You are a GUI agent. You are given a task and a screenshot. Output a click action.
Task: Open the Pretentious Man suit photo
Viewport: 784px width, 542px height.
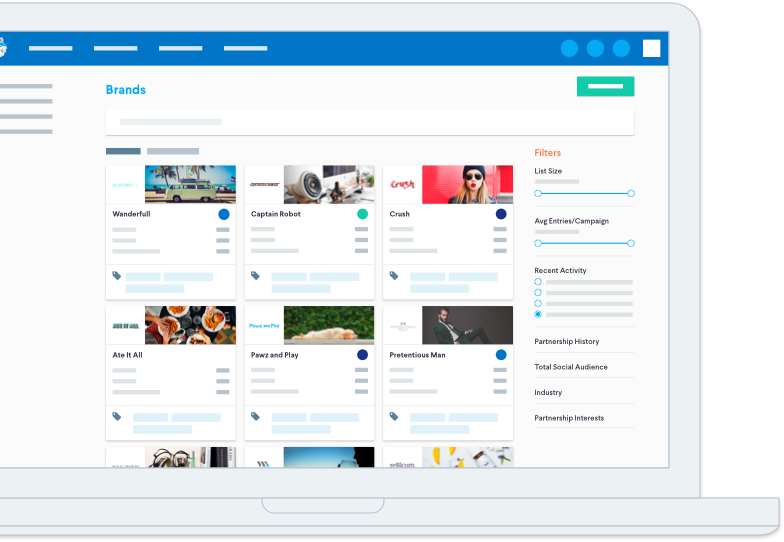point(468,325)
